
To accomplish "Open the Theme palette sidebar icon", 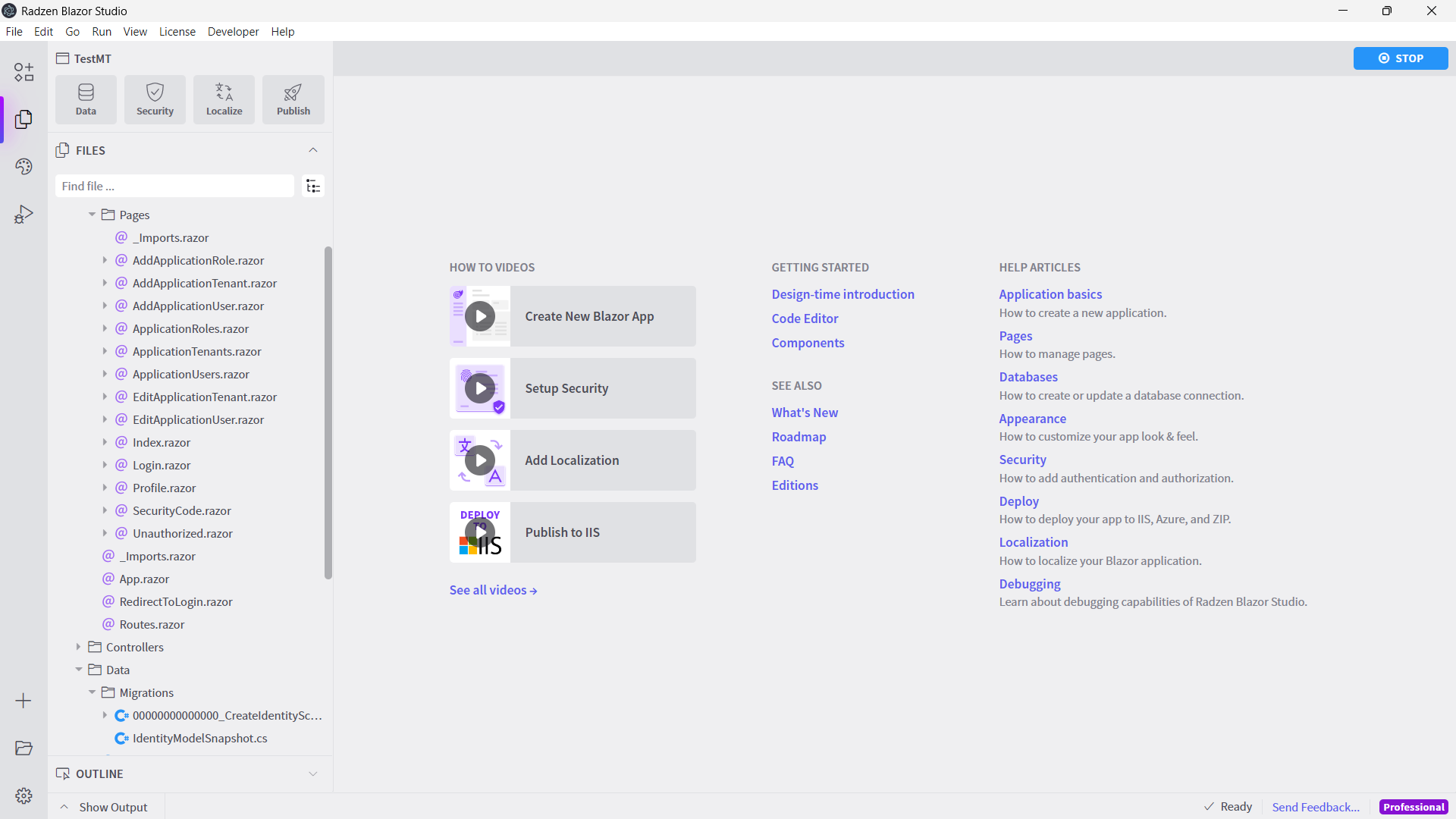I will pyautogui.click(x=24, y=166).
